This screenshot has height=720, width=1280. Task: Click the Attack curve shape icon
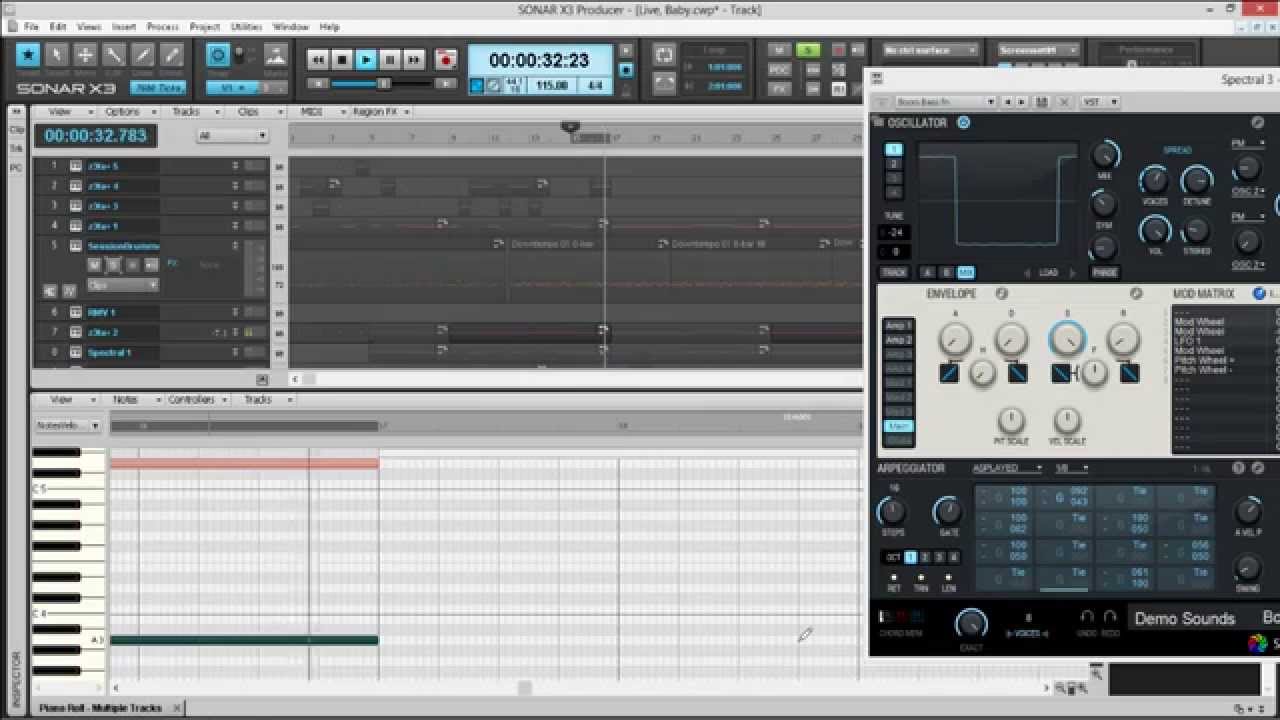pos(950,373)
